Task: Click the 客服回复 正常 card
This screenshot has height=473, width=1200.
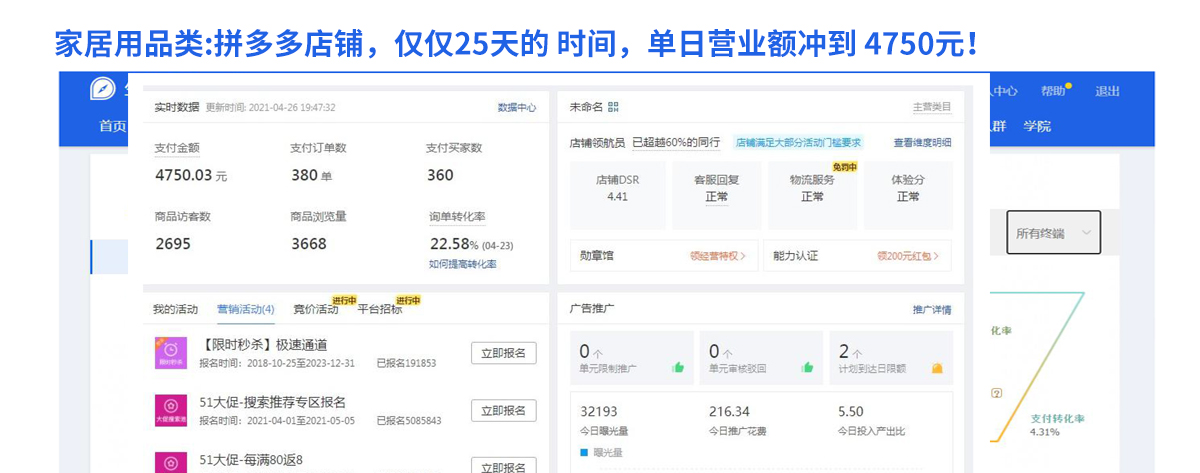Action: click(716, 195)
